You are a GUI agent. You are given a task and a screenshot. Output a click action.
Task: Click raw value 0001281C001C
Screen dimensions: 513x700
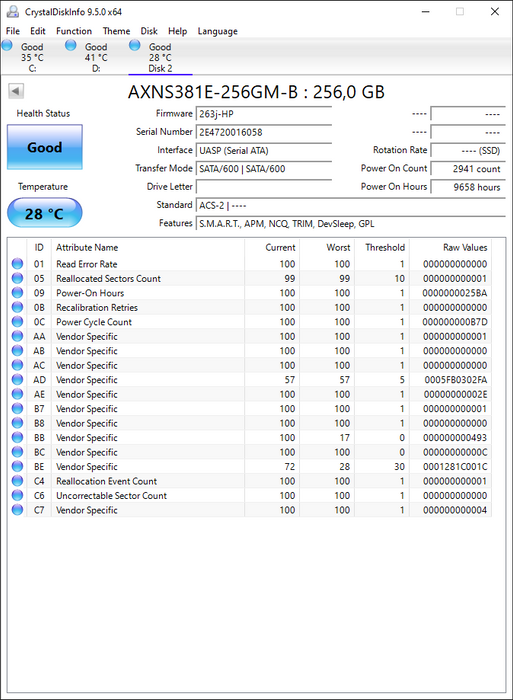point(455,467)
